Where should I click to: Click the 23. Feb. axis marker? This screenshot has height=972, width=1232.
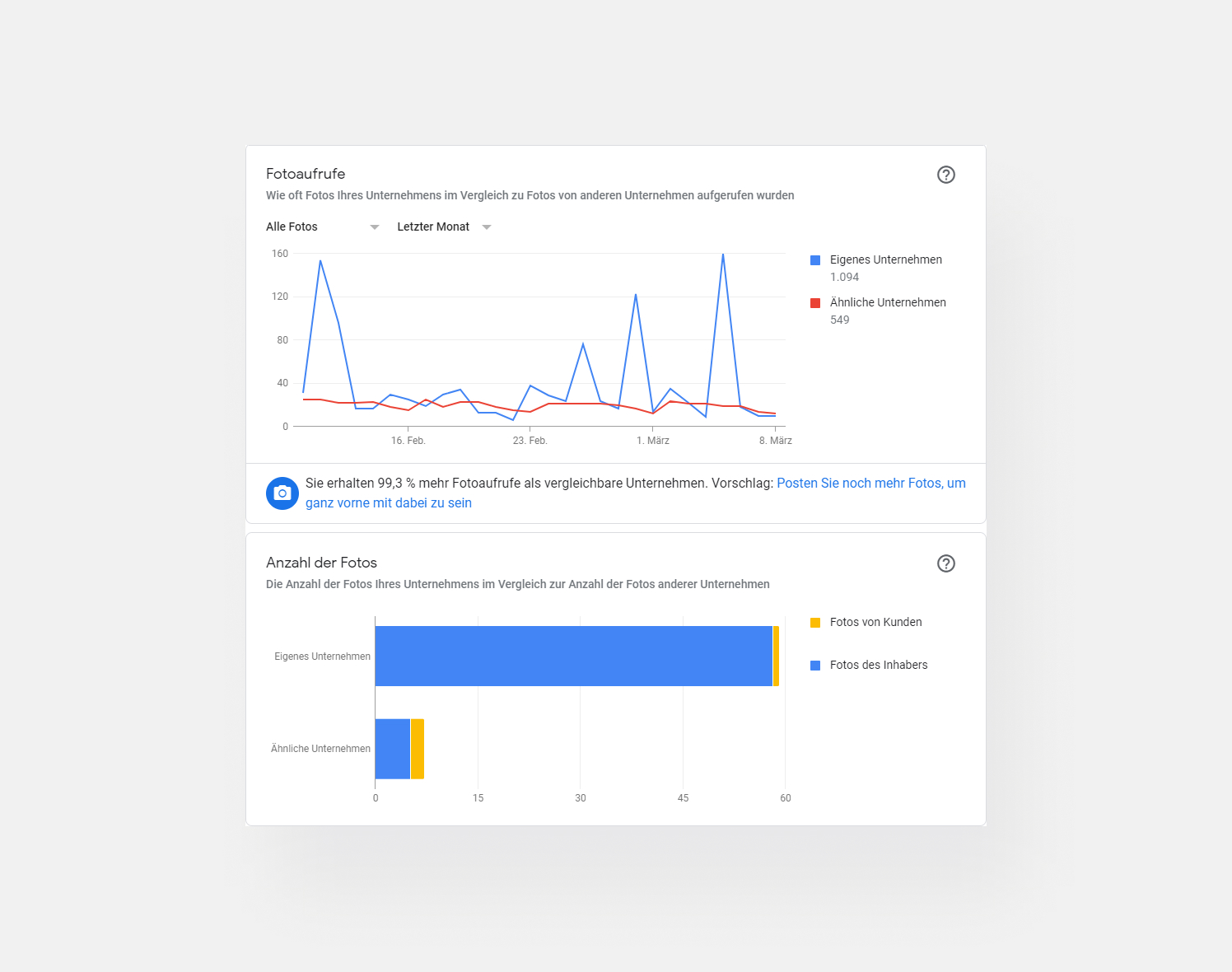[x=530, y=441]
